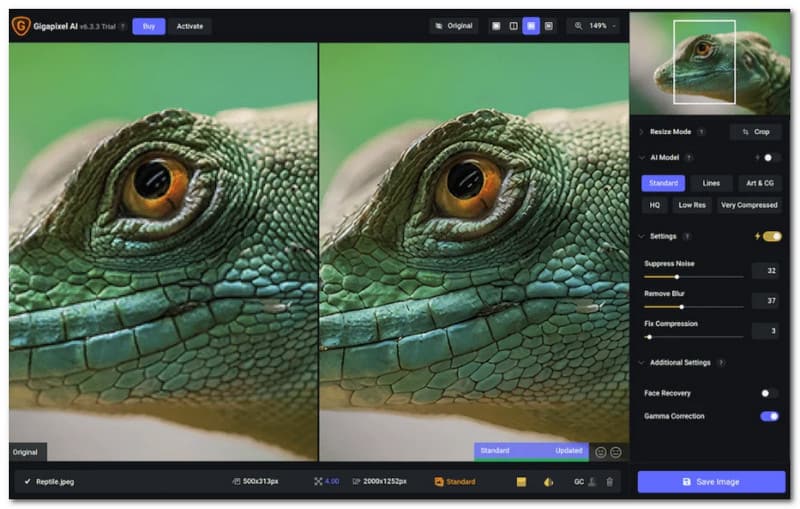Click the Suppress Noise slider handle
The width and height of the screenshot is (800, 509).
coord(677,277)
